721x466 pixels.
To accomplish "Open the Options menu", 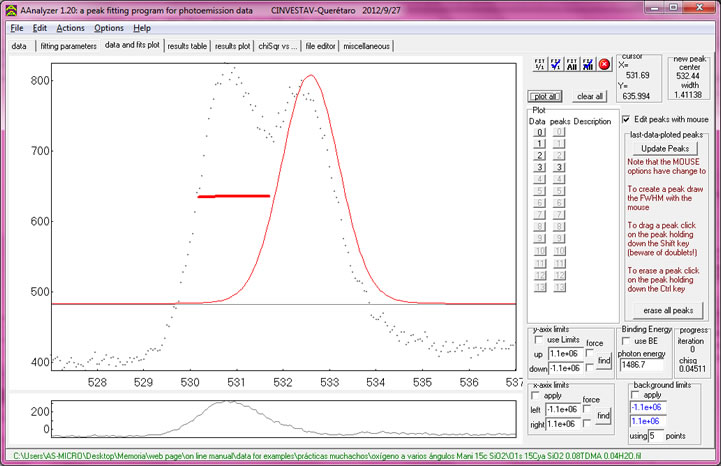I will tap(110, 28).
